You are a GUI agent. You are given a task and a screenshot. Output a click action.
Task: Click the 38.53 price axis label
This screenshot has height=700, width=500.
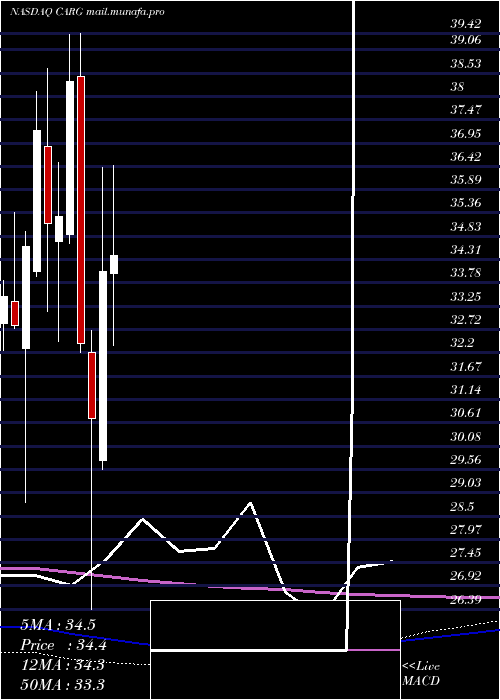(466, 63)
